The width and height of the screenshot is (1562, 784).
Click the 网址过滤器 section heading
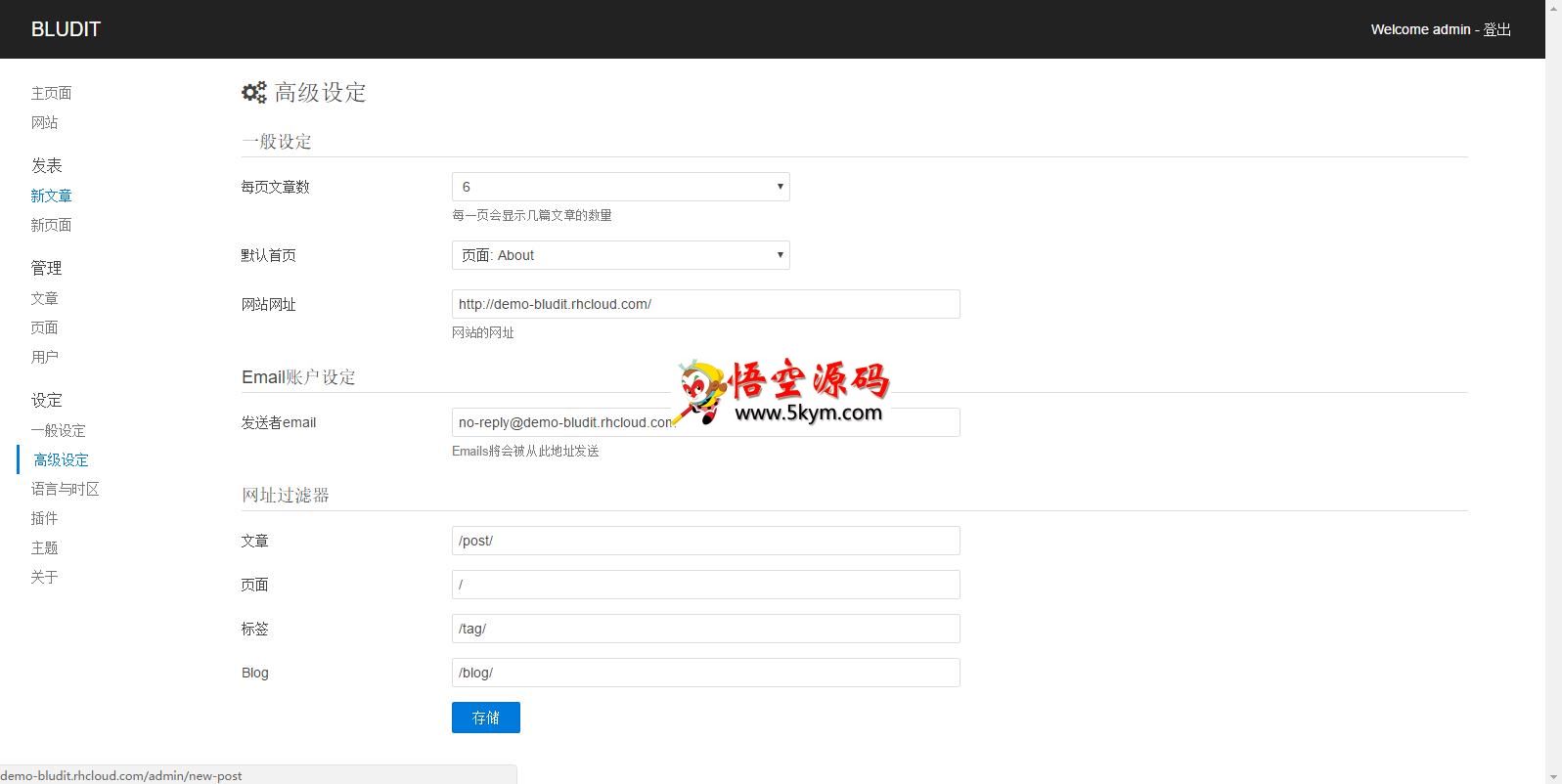click(x=286, y=496)
